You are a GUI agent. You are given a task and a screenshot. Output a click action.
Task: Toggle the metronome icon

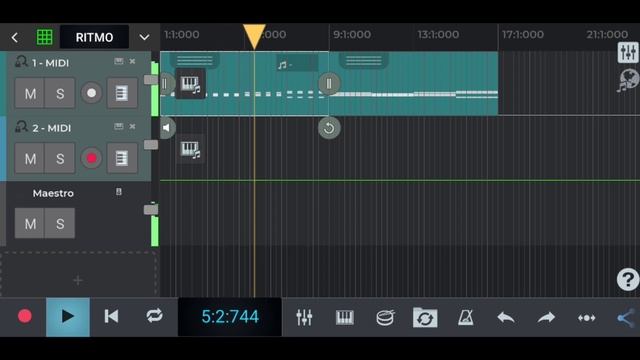465,317
